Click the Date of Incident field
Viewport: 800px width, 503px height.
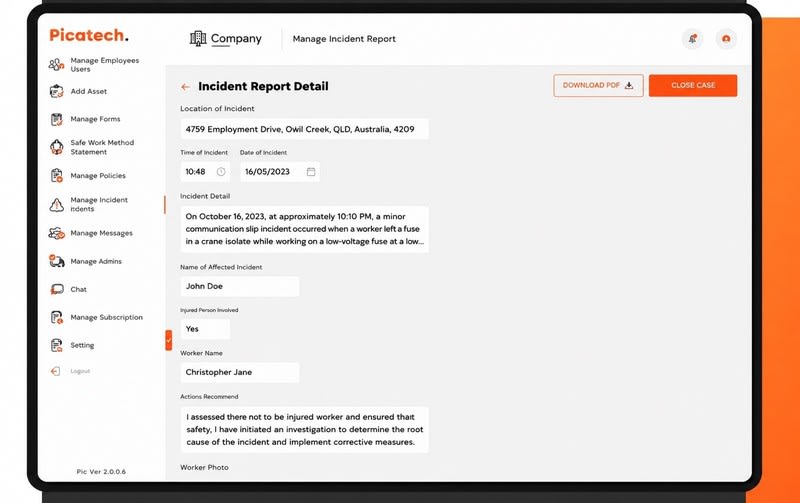pos(280,172)
